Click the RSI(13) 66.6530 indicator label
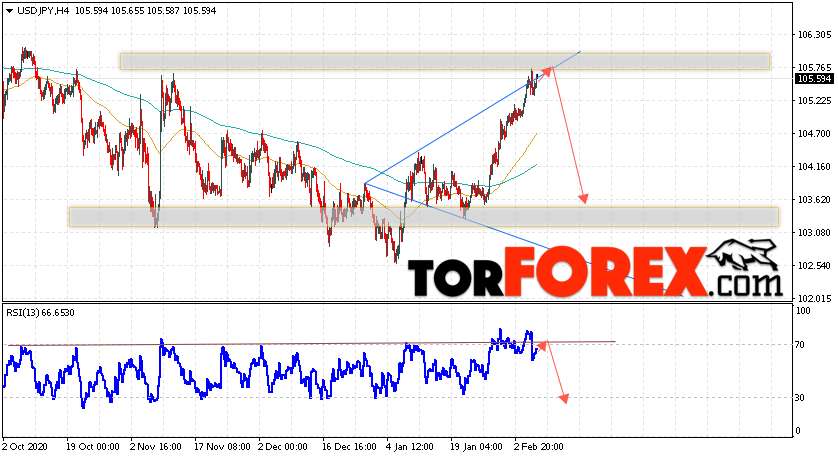This screenshot has height=458, width=838. pos(41,313)
